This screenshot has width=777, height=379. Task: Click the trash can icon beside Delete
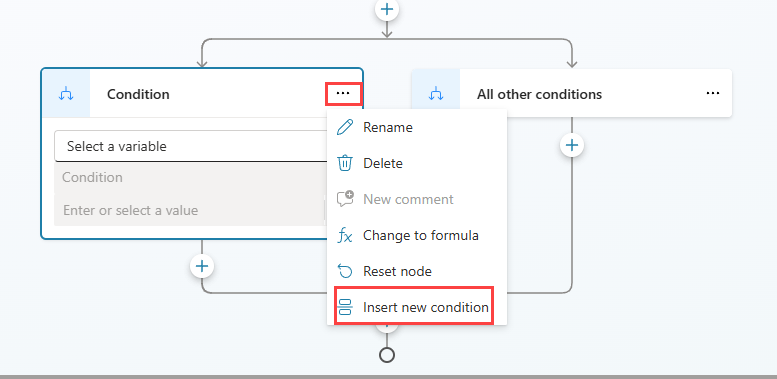point(344,163)
